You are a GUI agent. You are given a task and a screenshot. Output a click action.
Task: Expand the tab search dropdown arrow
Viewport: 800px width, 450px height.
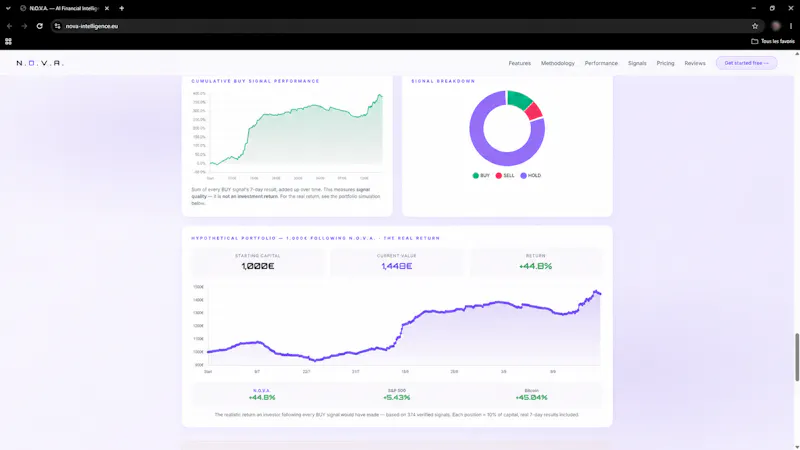click(x=8, y=8)
